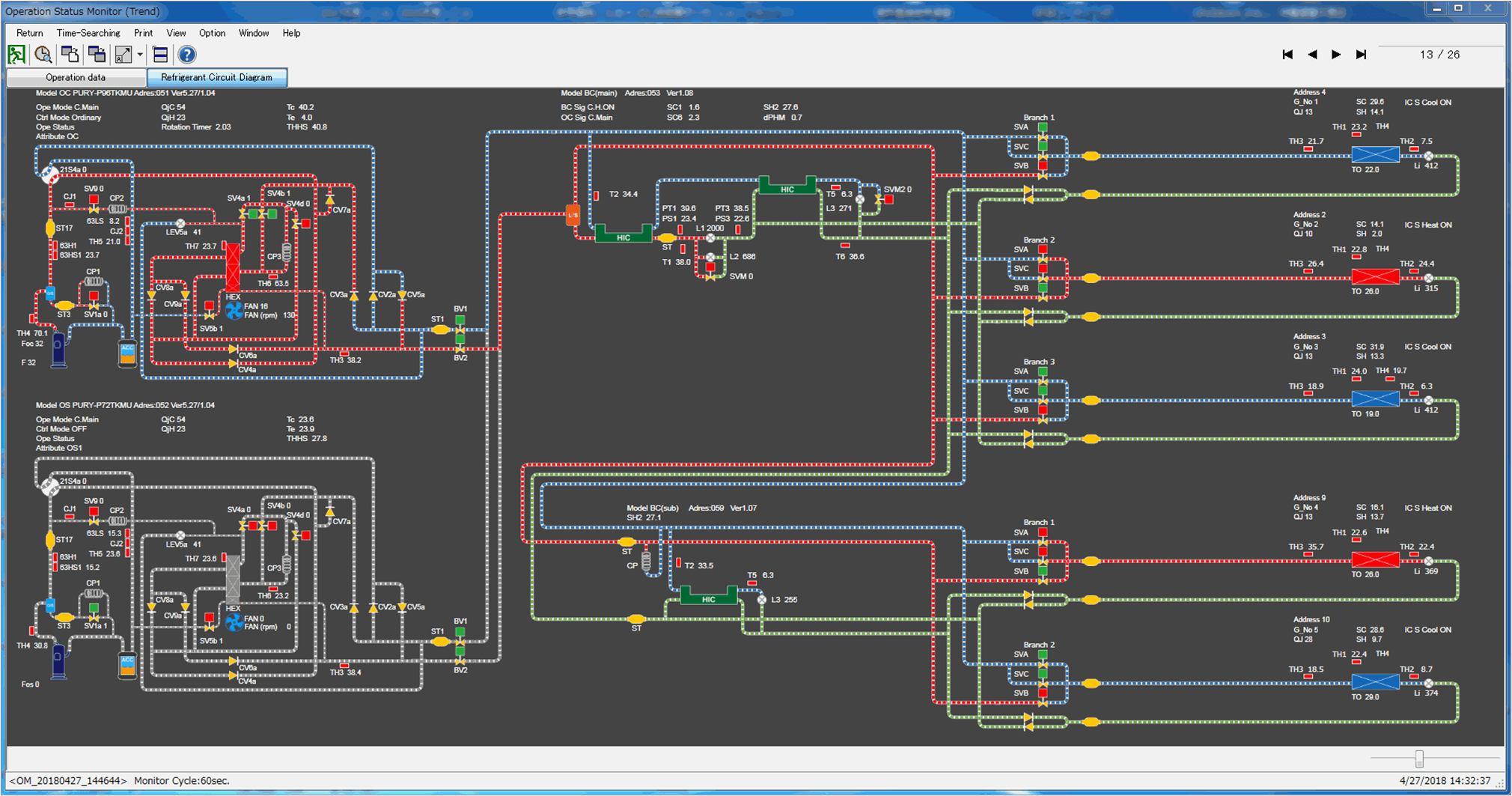The height and width of the screenshot is (796, 1512).
Task: Click the tile windows horizontally toolbar icon
Action: click(160, 55)
